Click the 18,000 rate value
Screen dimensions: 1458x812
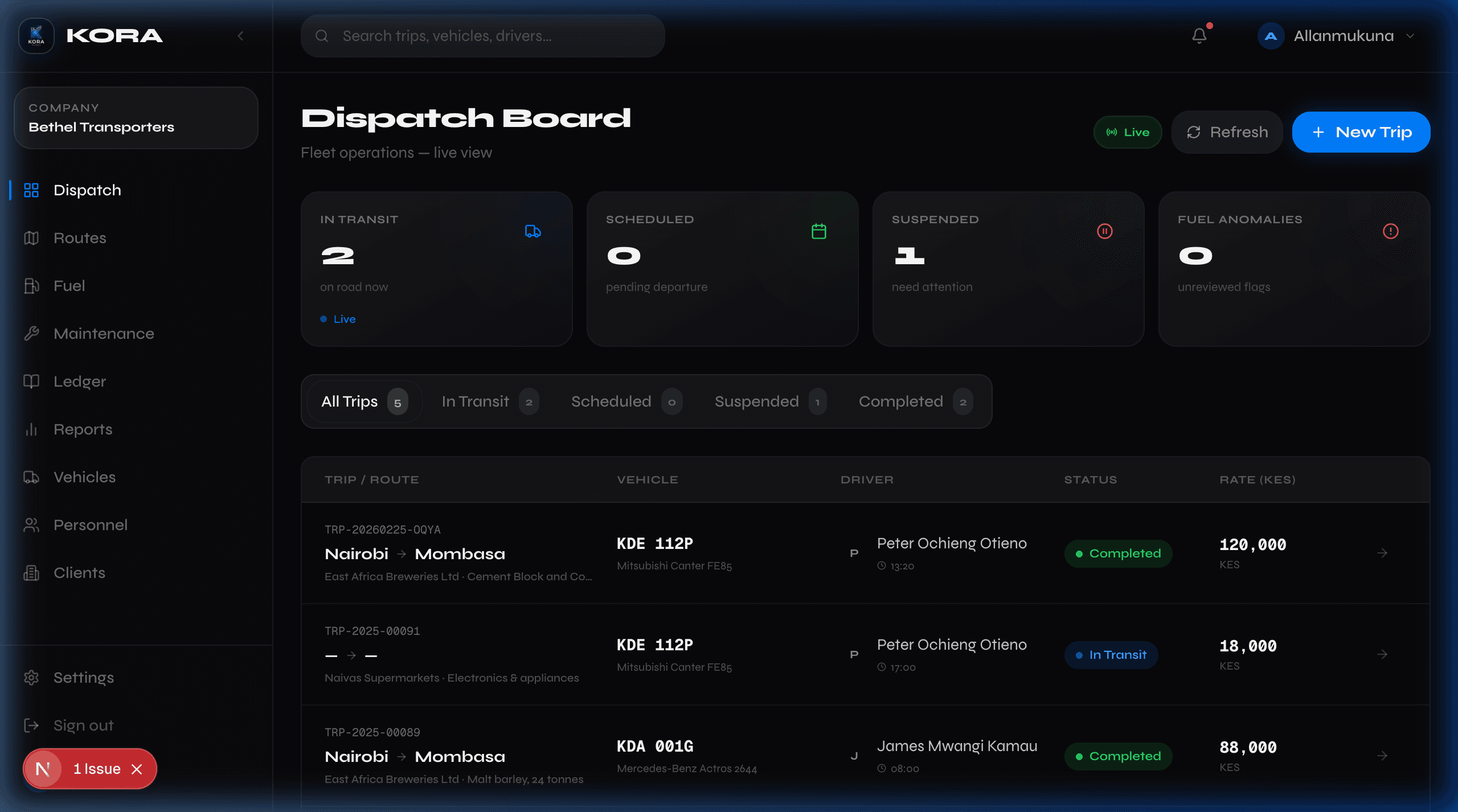[x=1248, y=646]
